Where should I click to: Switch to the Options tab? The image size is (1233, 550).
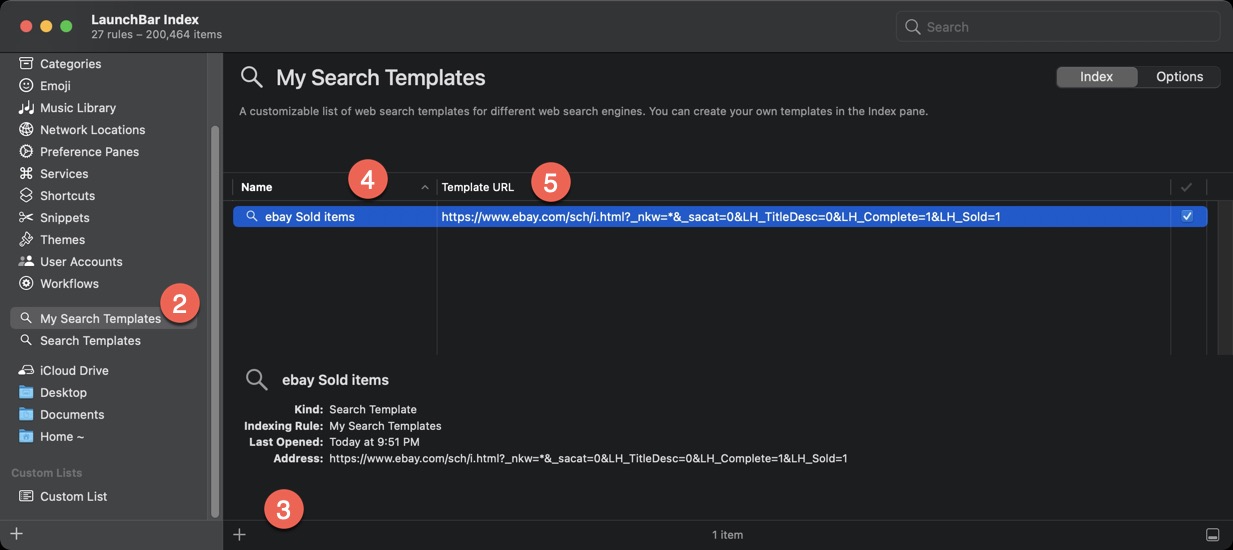(1179, 77)
